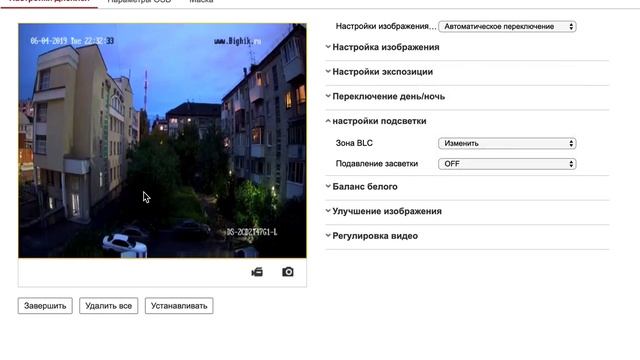Image resolution: width=640 pixels, height=360 pixels.
Task: Click the Подавление засветки label
Action: pos(377,164)
